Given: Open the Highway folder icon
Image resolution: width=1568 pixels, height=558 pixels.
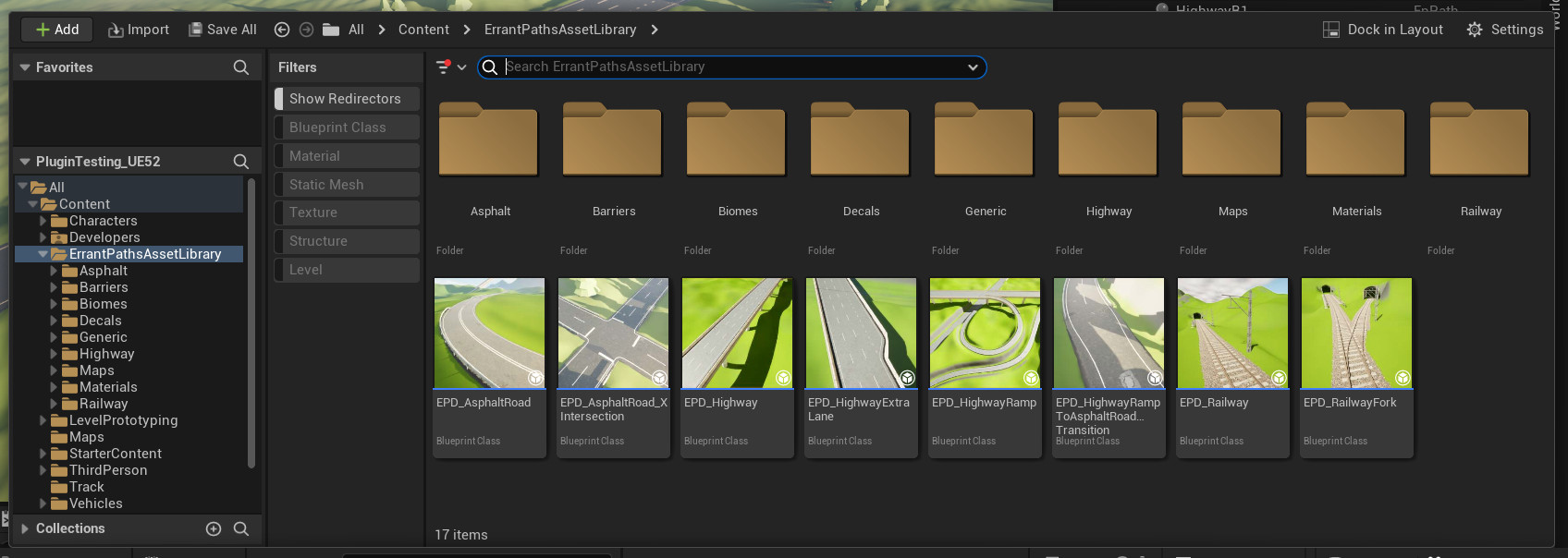Looking at the screenshot, I should [1109, 140].
